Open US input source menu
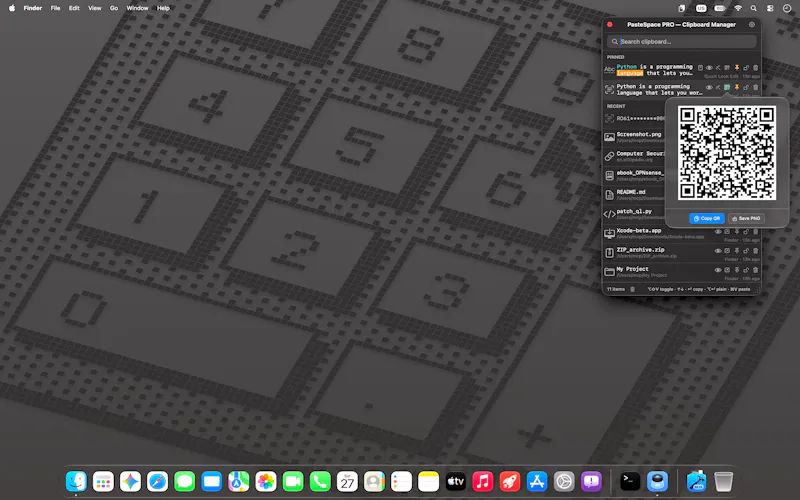Image resolution: width=800 pixels, height=500 pixels. click(x=701, y=8)
